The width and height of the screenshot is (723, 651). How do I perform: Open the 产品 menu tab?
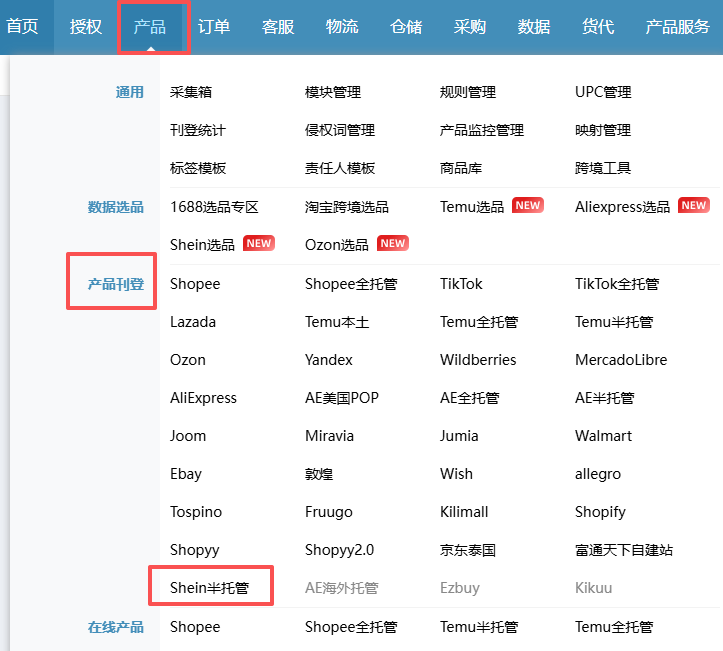150,27
